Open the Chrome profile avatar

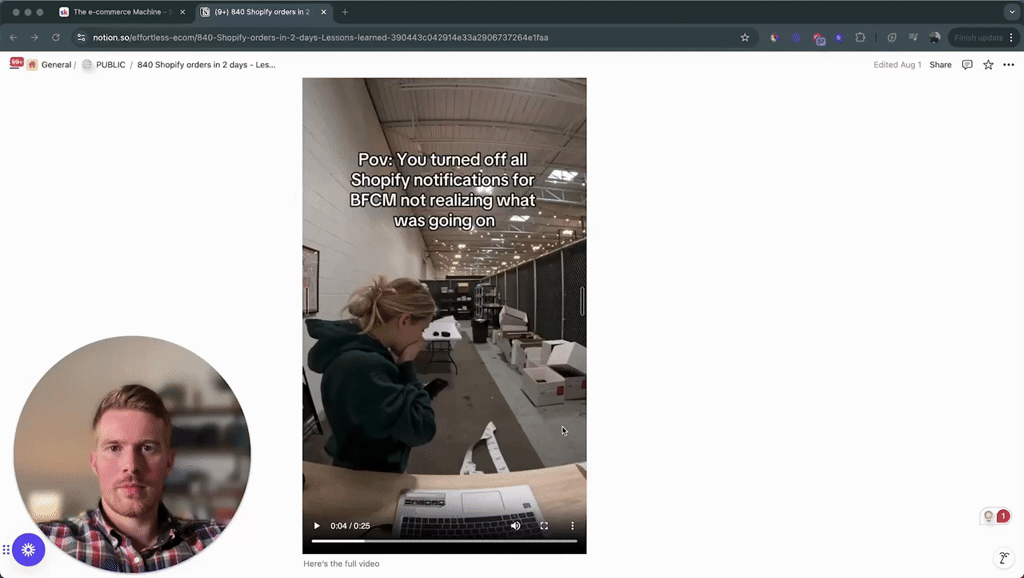coord(935,38)
